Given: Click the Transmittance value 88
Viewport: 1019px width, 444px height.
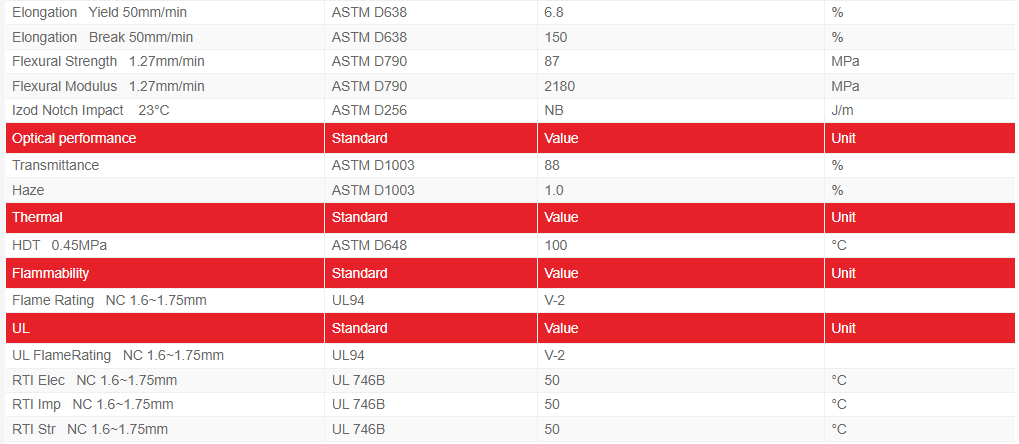Looking at the screenshot, I should click(x=551, y=165).
